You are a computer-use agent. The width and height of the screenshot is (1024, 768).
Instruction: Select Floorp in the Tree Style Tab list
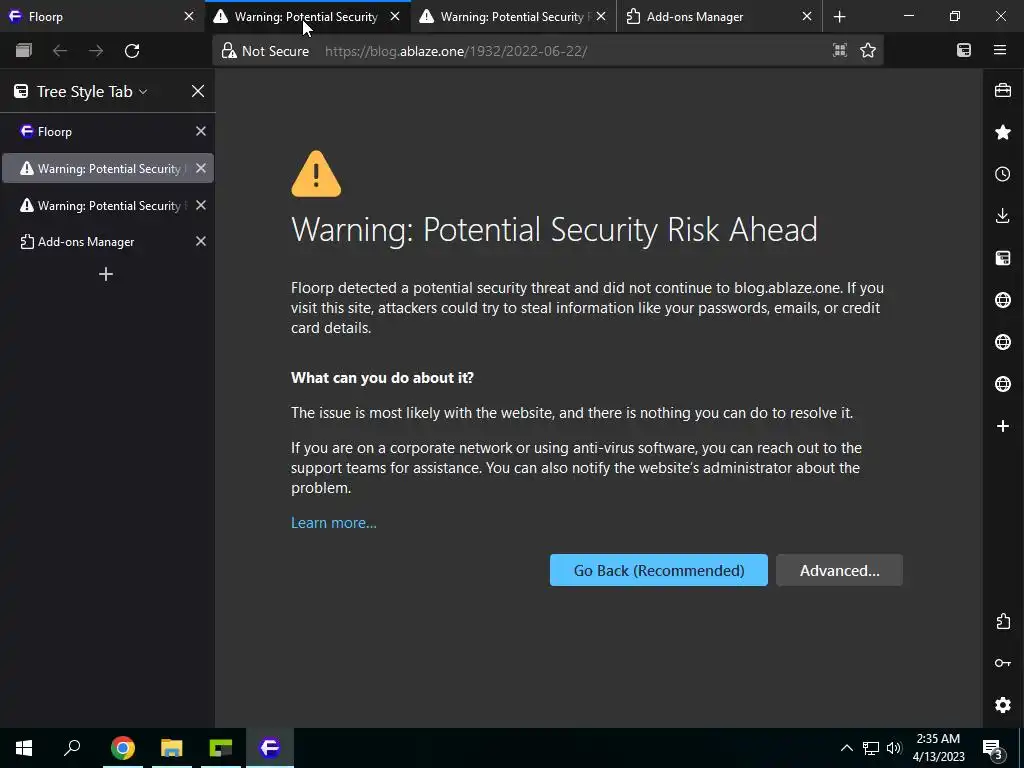[108, 131]
